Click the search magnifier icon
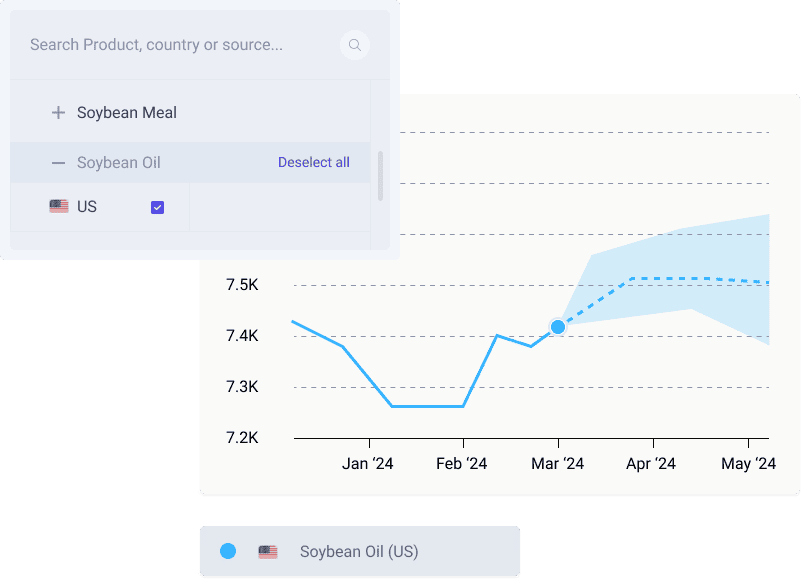The width and height of the screenshot is (811, 580). point(355,45)
